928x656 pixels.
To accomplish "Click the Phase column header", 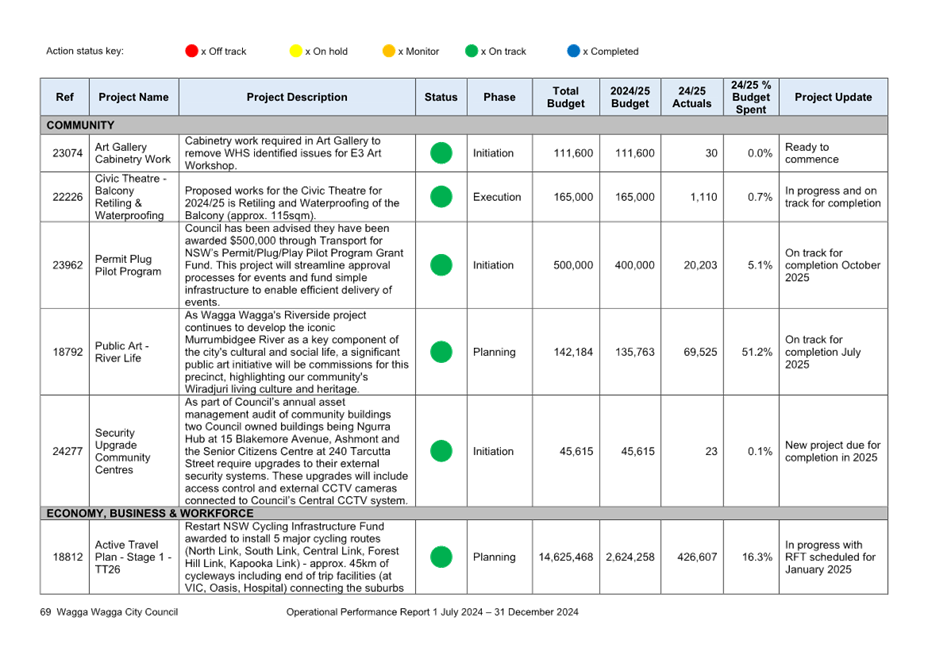I will pyautogui.click(x=500, y=97).
